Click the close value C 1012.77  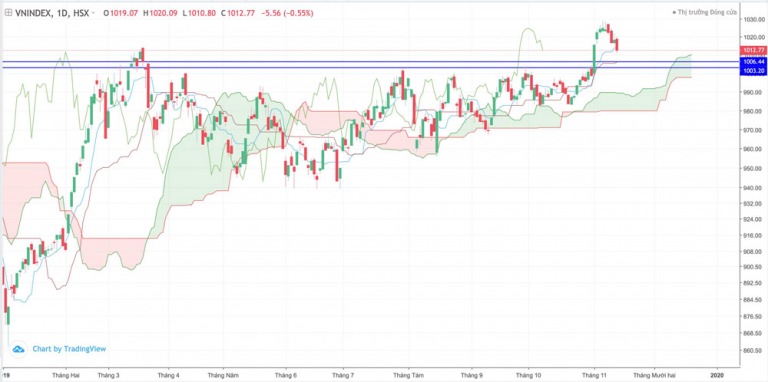click(x=238, y=13)
